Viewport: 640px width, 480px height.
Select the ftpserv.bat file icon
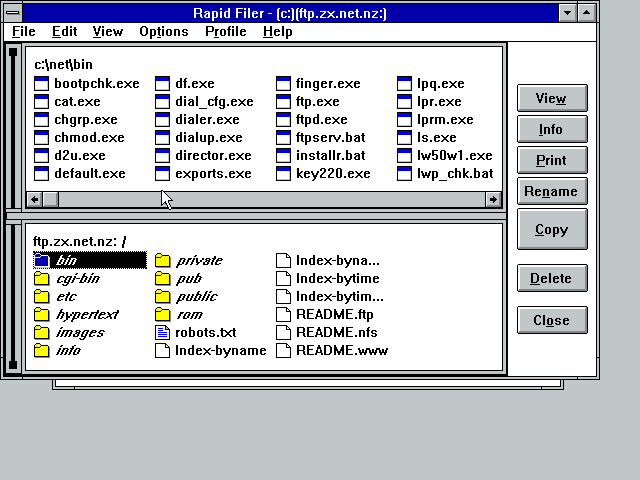point(283,137)
